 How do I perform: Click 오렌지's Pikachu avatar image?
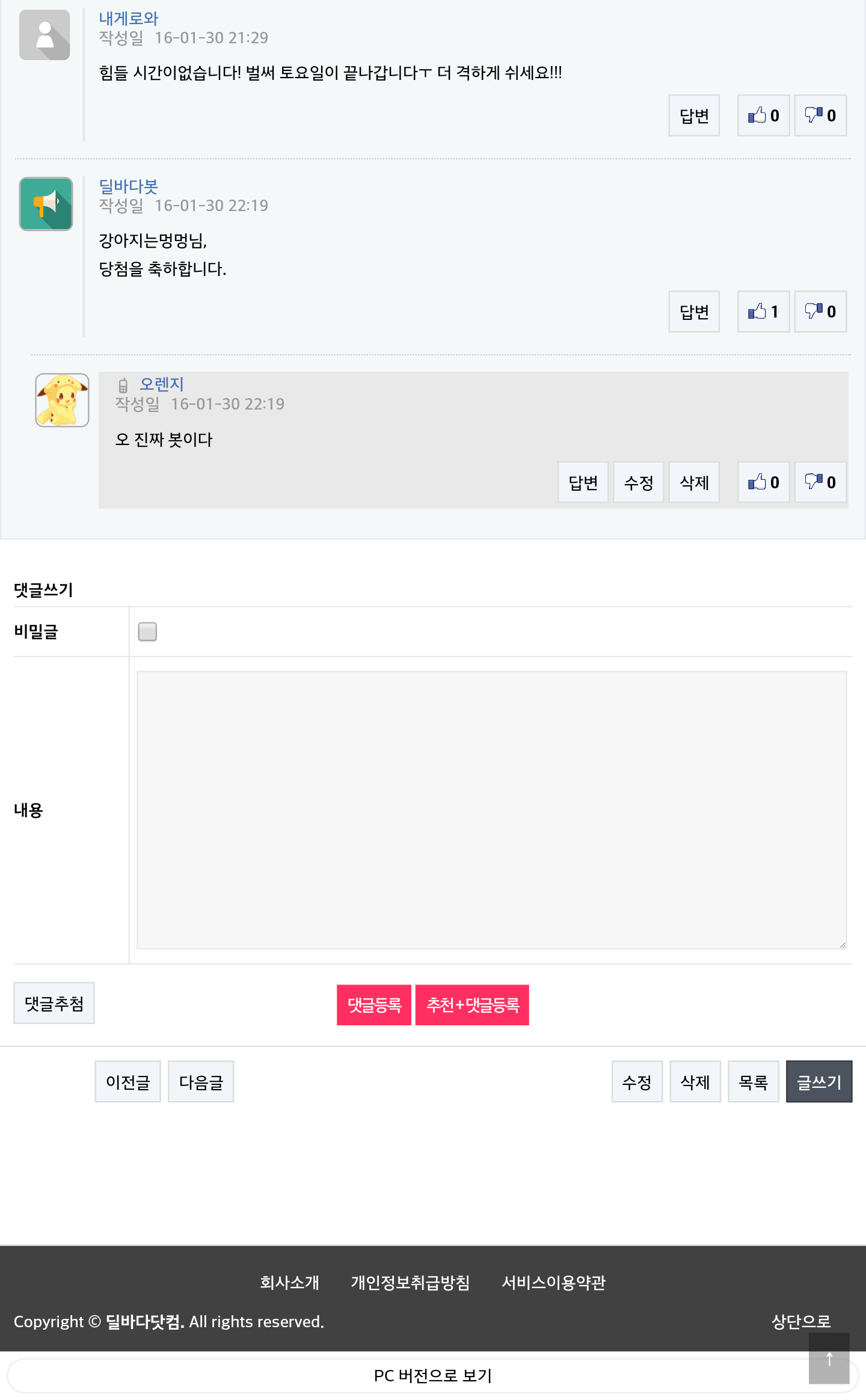pos(62,400)
